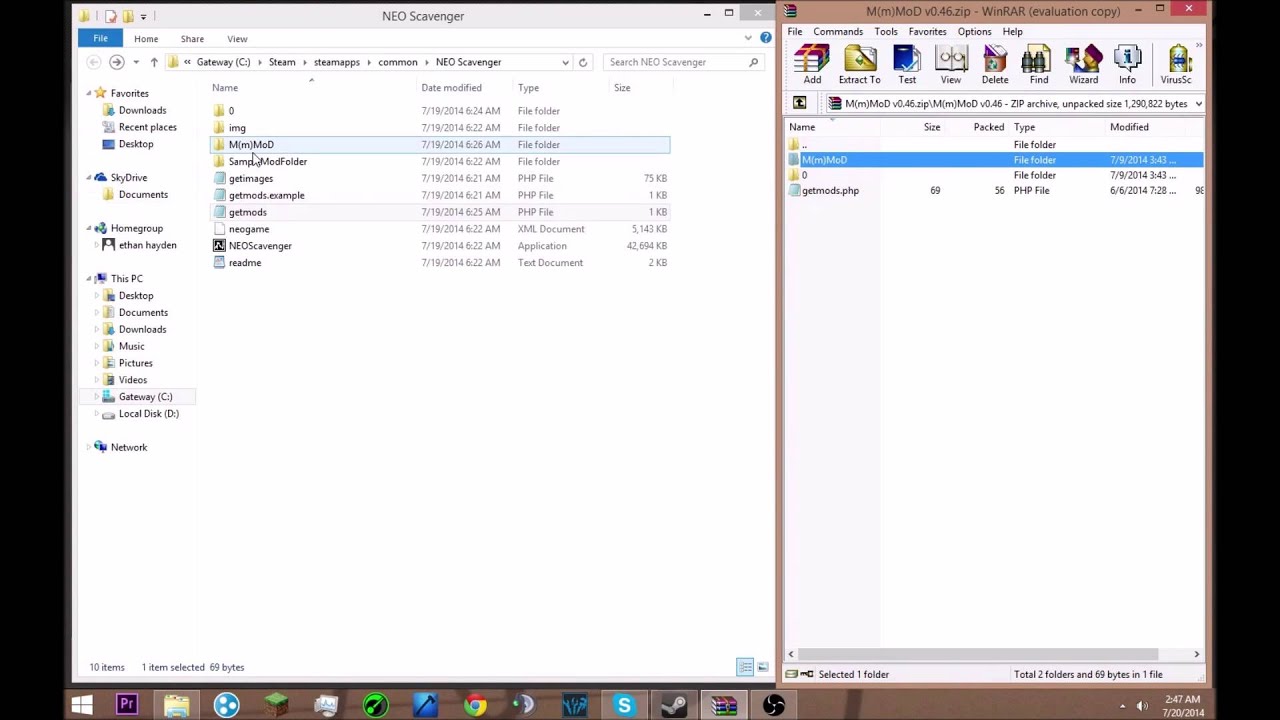Click the steamapps breadcrumb in address bar

pos(336,62)
